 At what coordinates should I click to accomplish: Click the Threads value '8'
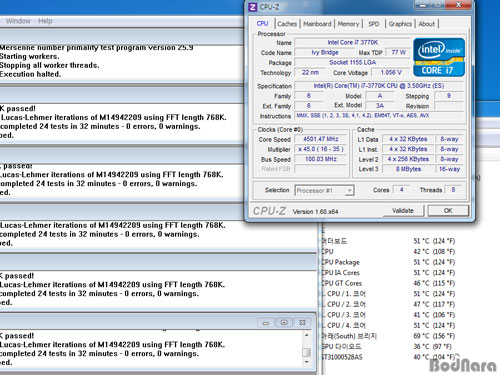pos(453,190)
